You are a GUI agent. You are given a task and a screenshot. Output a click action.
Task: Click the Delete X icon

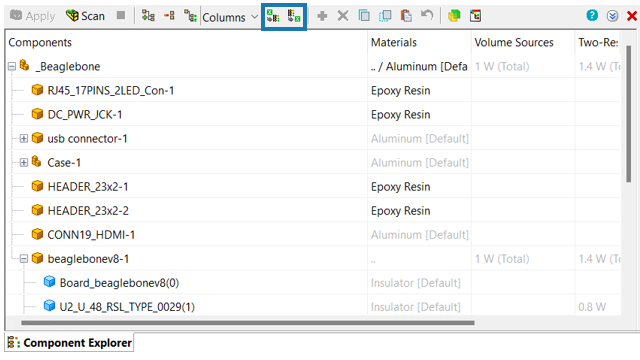(343, 16)
